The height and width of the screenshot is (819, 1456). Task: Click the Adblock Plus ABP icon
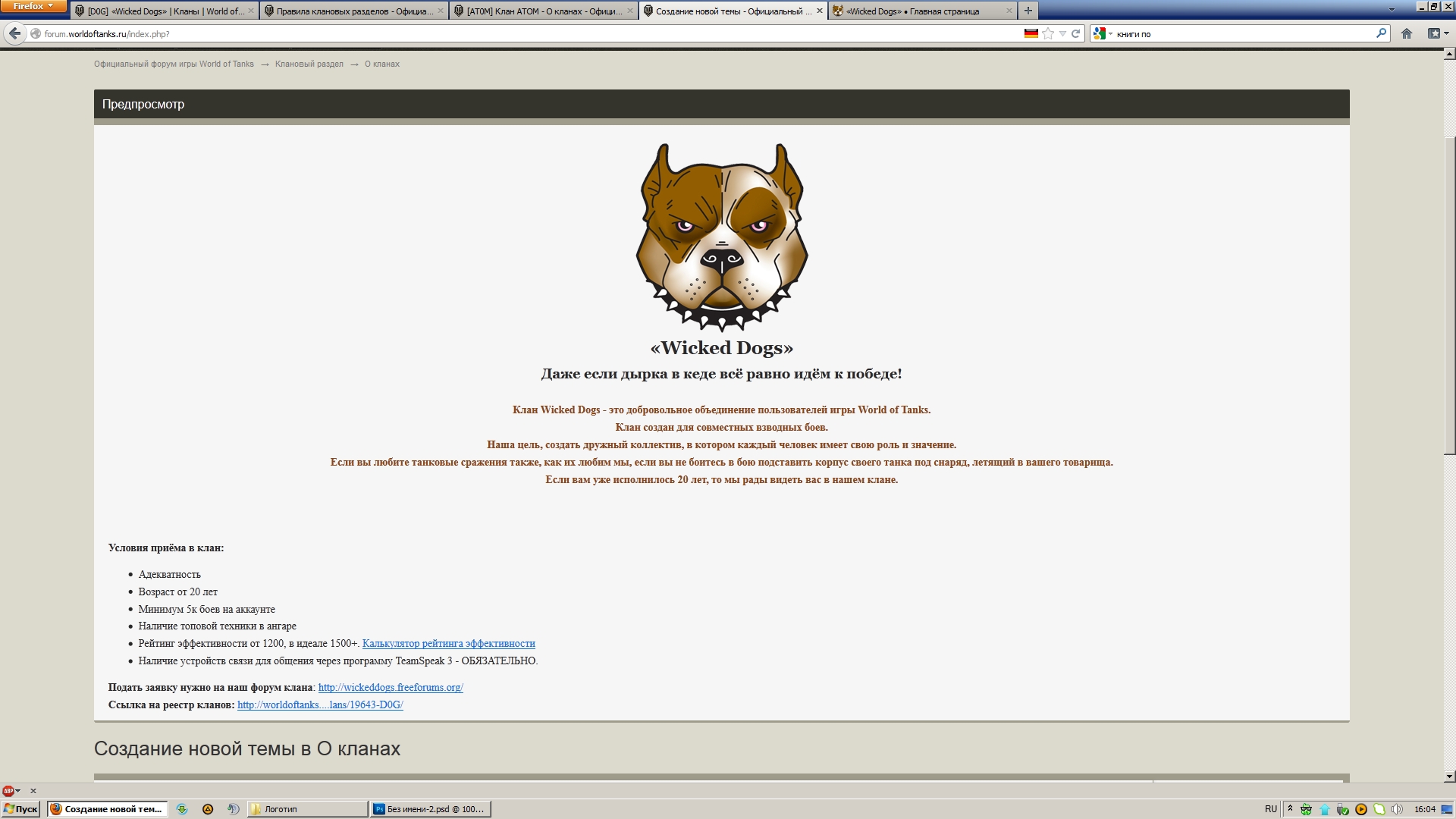coord(8,791)
